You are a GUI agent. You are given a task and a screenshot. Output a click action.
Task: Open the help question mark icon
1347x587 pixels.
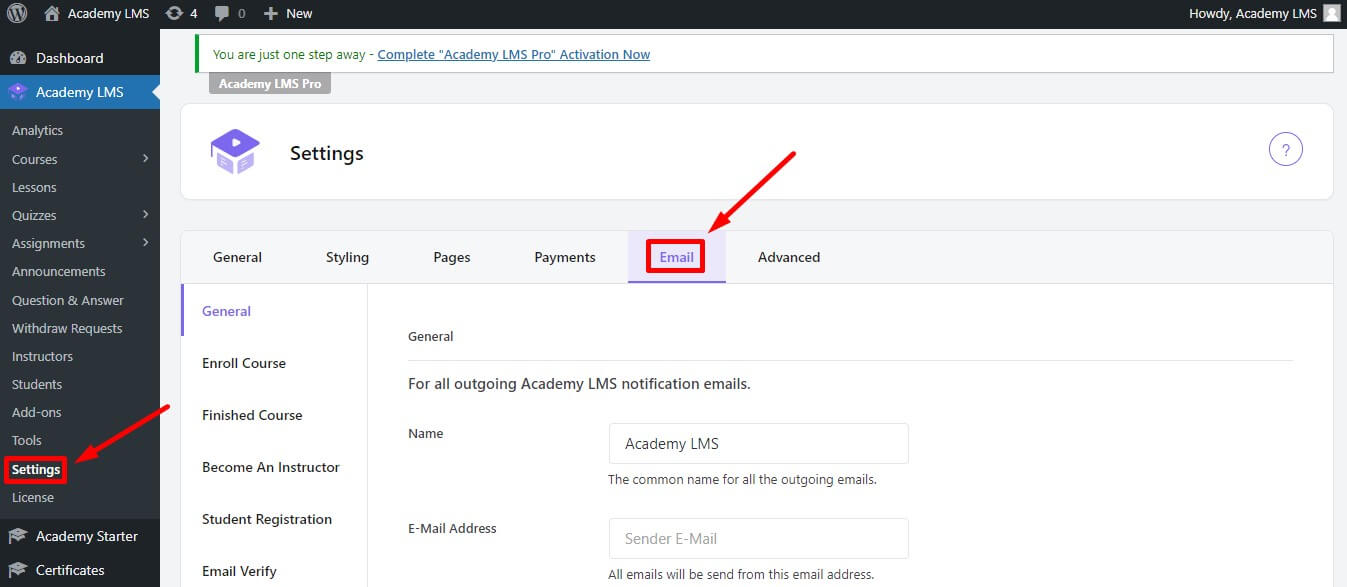pos(1286,148)
